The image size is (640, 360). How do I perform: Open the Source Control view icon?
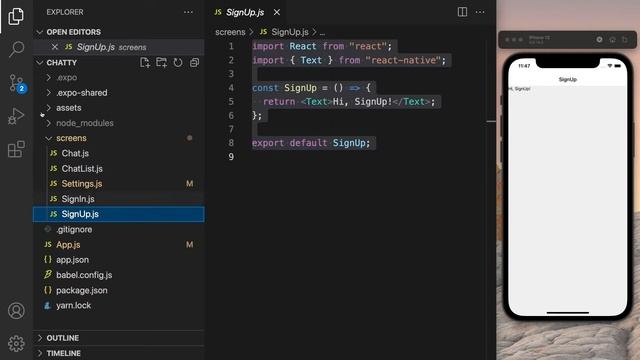click(16, 83)
